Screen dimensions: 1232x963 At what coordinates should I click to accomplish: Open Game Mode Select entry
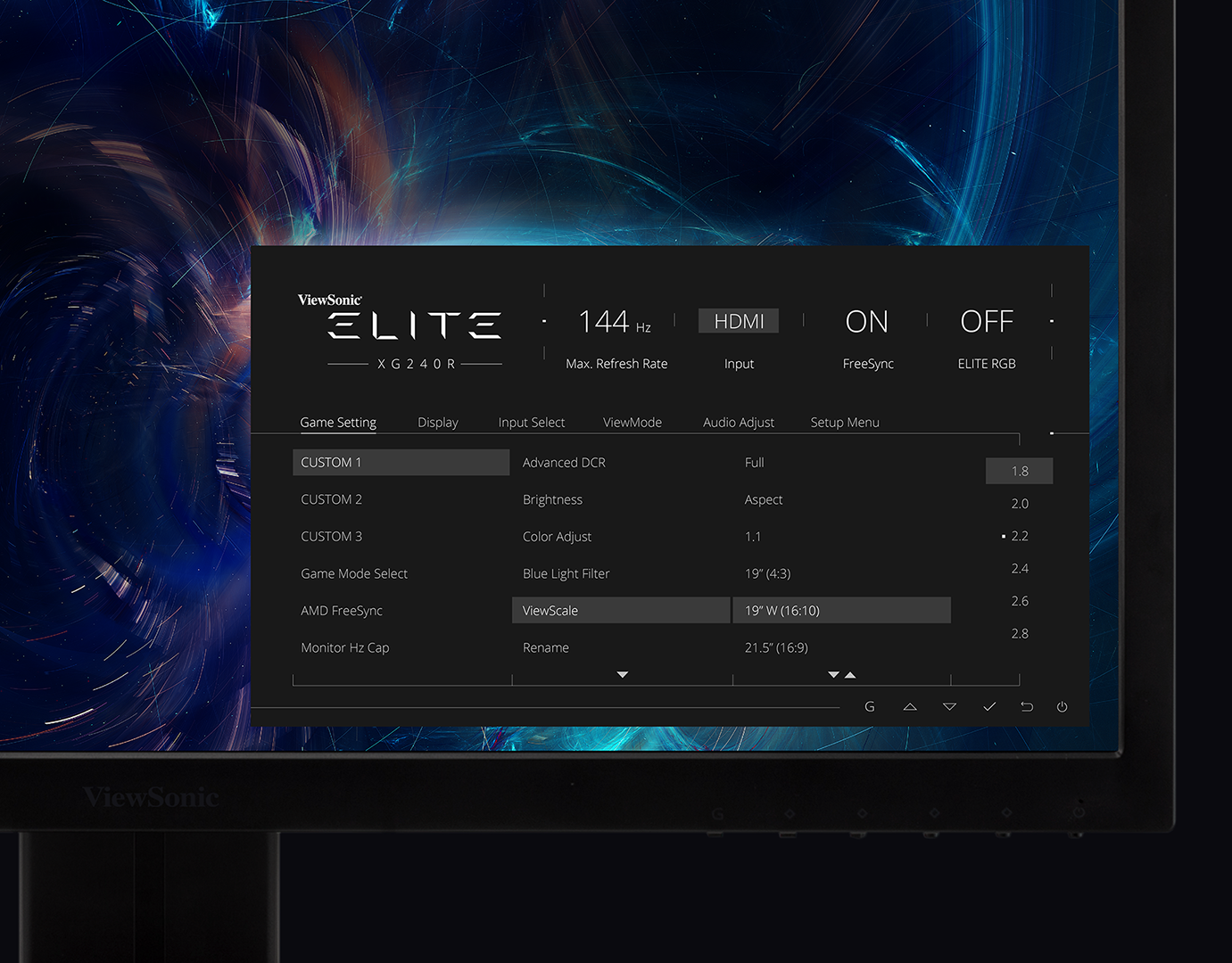(354, 574)
